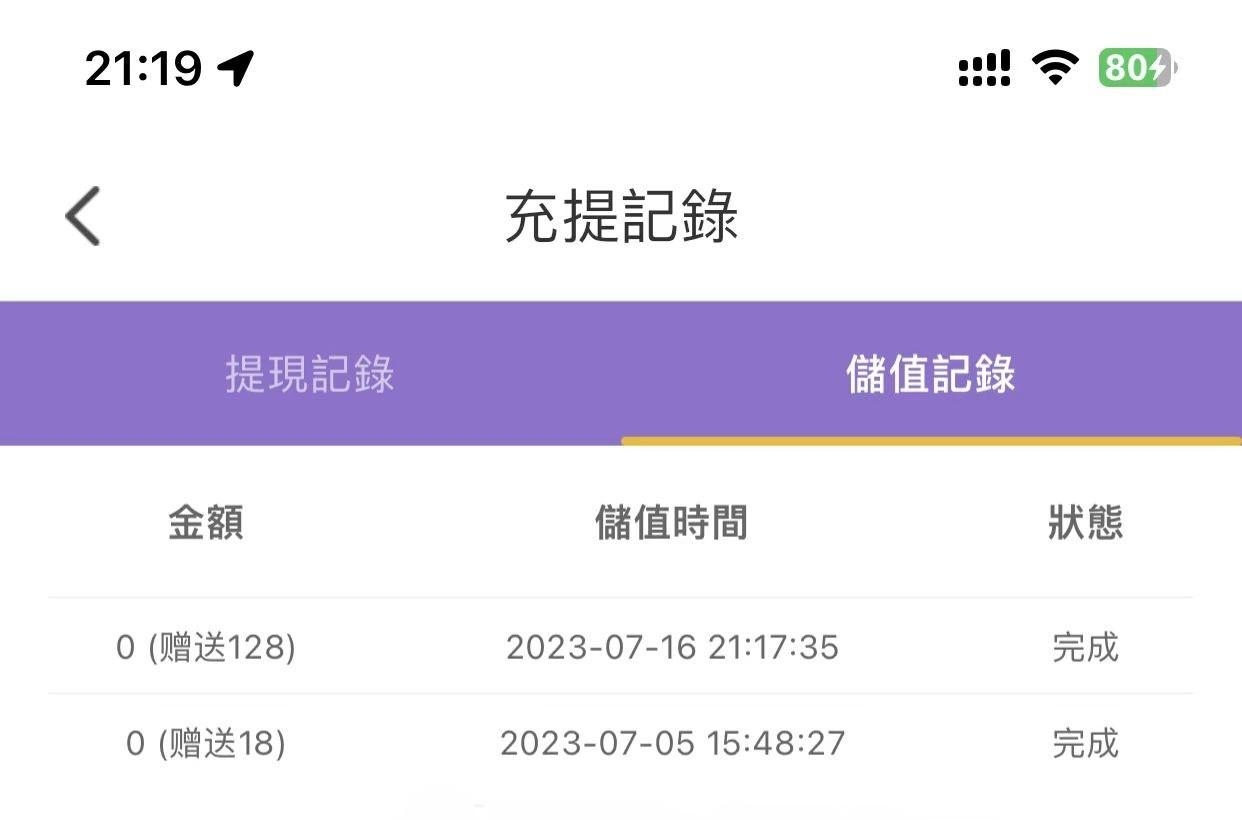Tap 完成 status of the July 16 record
This screenshot has width=1242, height=820.
point(1085,648)
